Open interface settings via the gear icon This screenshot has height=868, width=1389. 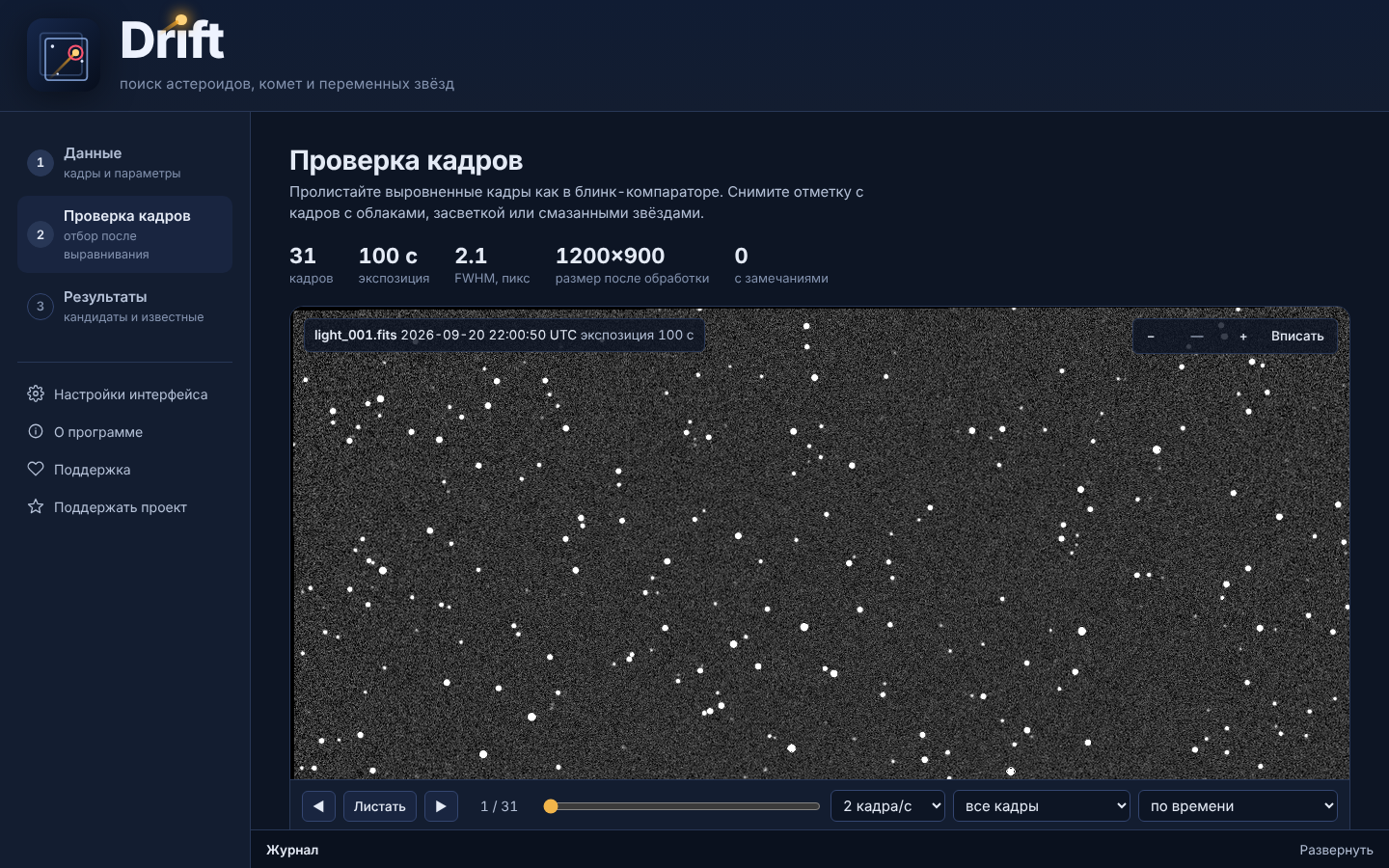point(36,393)
